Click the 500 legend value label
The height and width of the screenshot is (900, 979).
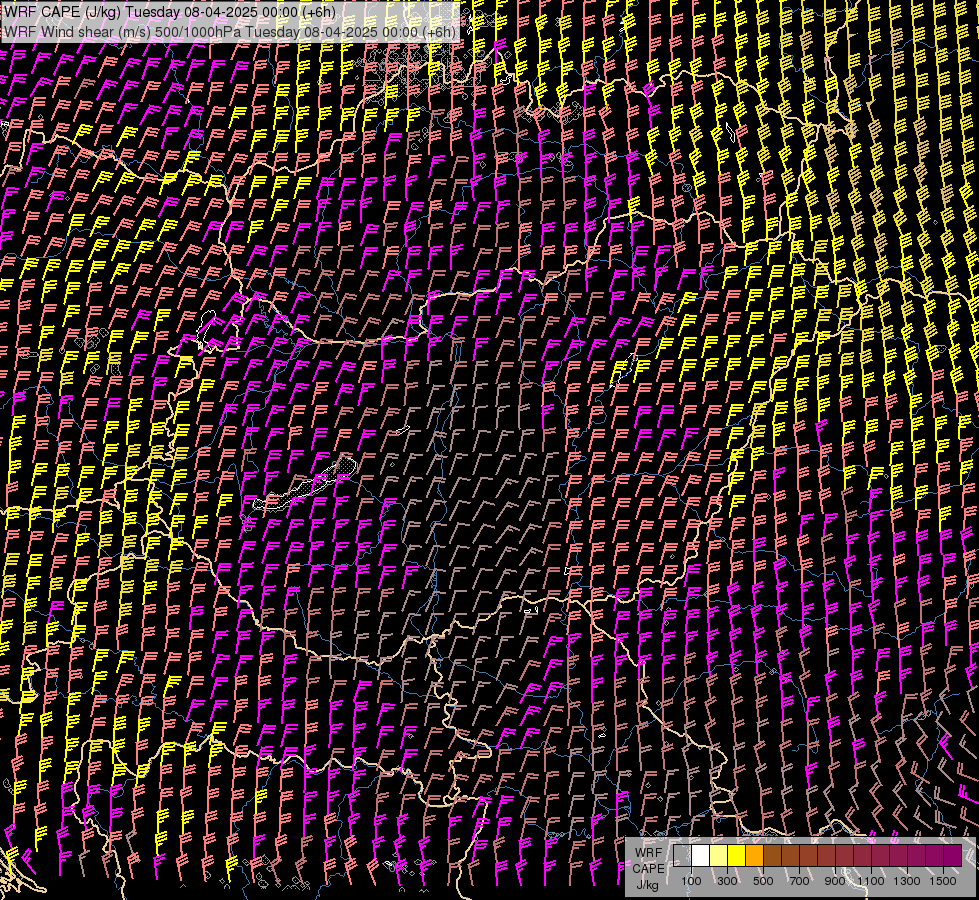(x=763, y=881)
